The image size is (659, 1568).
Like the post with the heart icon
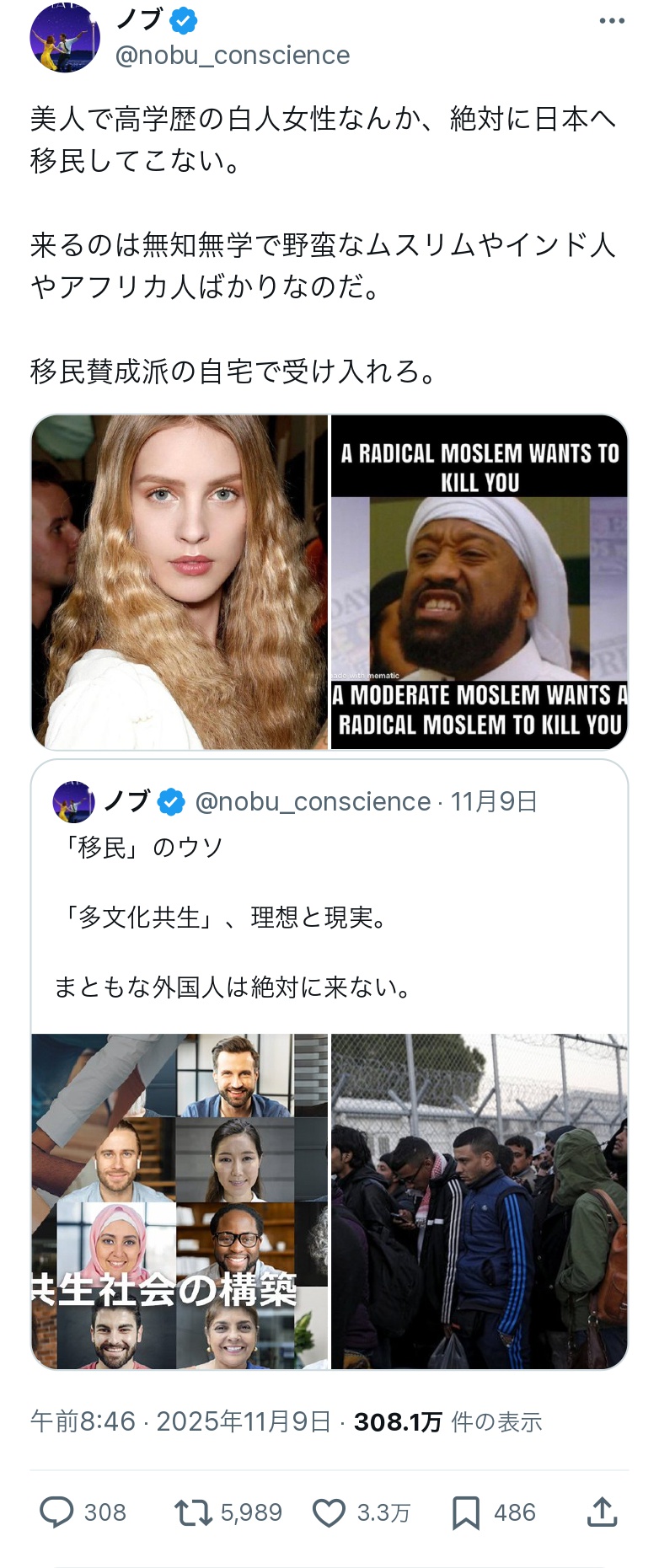(329, 1512)
